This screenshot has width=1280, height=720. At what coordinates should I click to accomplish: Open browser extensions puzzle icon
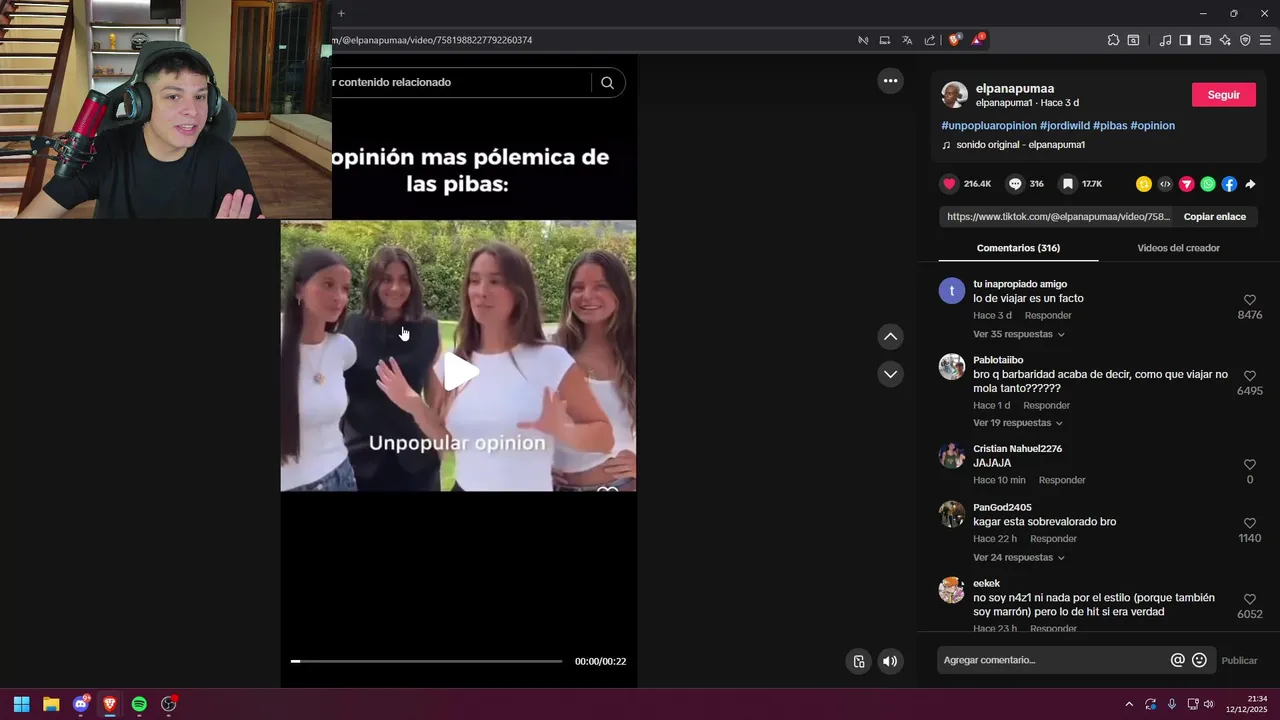(1113, 40)
